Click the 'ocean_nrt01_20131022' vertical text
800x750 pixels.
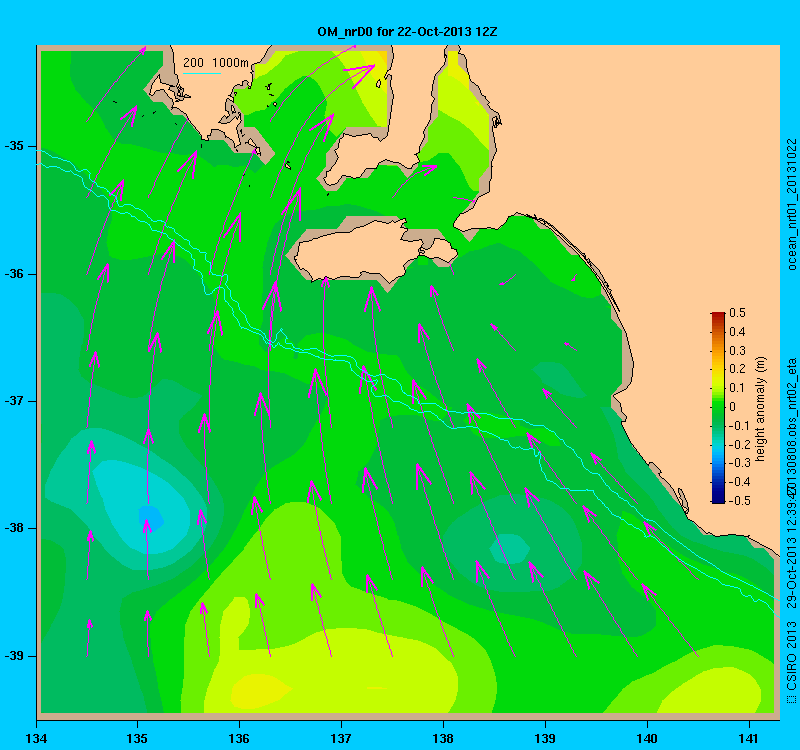pos(791,204)
